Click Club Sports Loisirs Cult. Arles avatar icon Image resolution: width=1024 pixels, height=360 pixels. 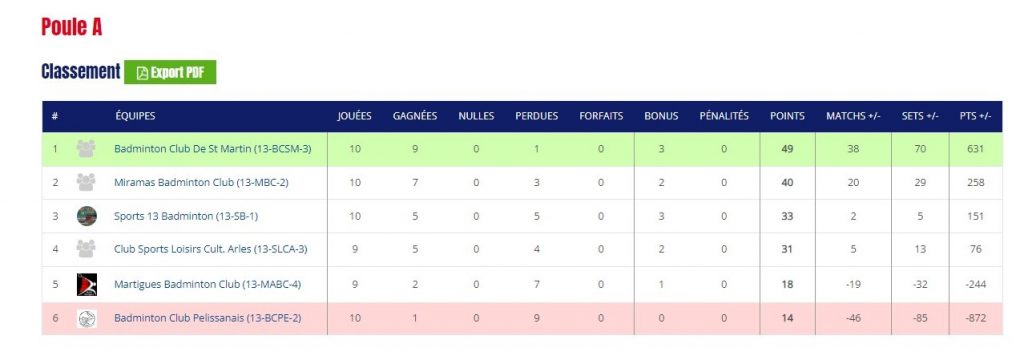(86, 249)
